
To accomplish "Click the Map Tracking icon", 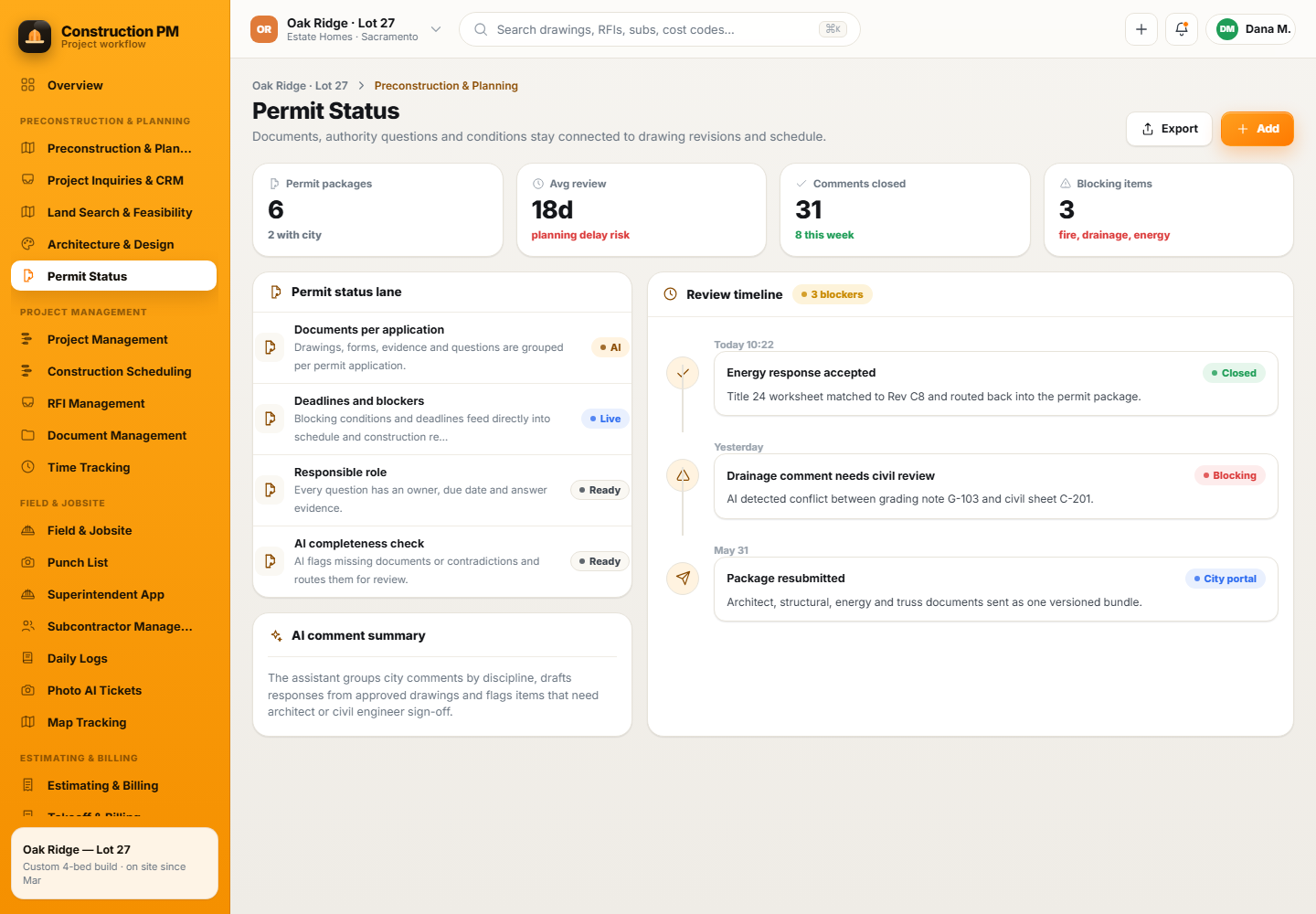I will (28, 722).
